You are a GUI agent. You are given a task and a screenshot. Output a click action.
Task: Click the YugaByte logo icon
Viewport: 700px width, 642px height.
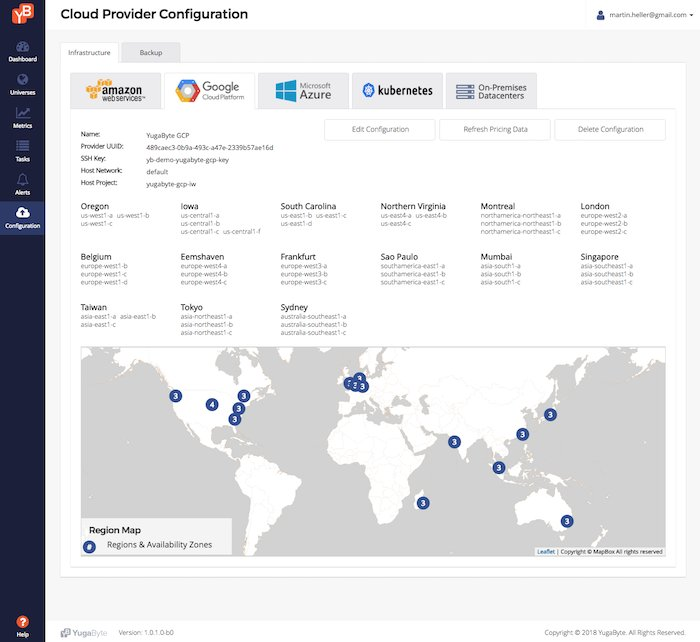[x=22, y=13]
